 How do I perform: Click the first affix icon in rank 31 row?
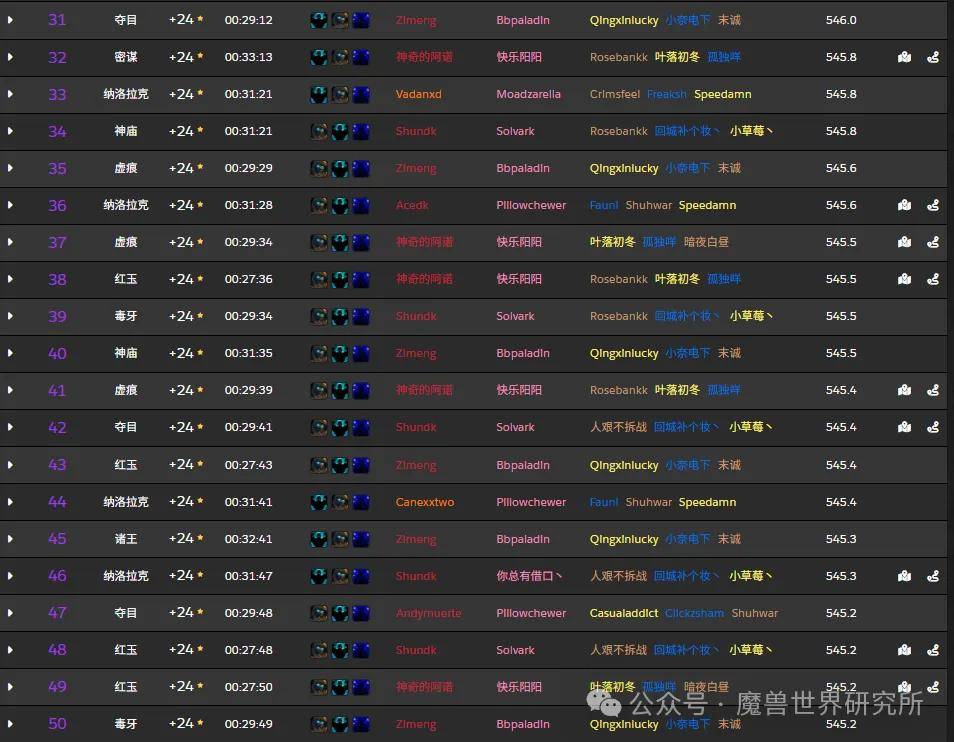[x=319, y=20]
